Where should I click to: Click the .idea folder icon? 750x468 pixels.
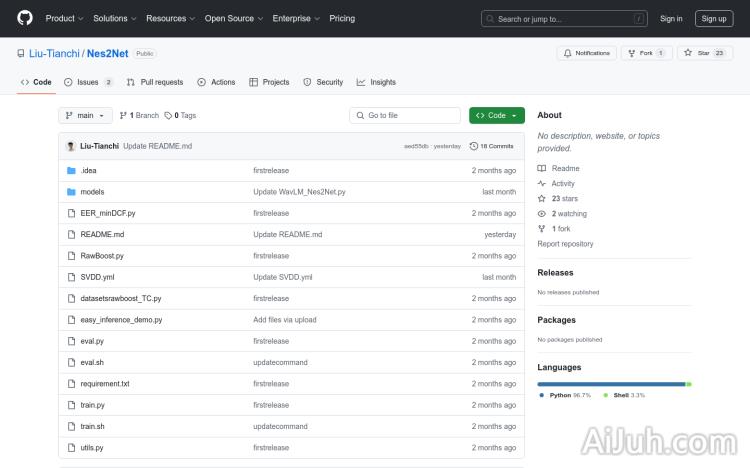tap(71, 170)
